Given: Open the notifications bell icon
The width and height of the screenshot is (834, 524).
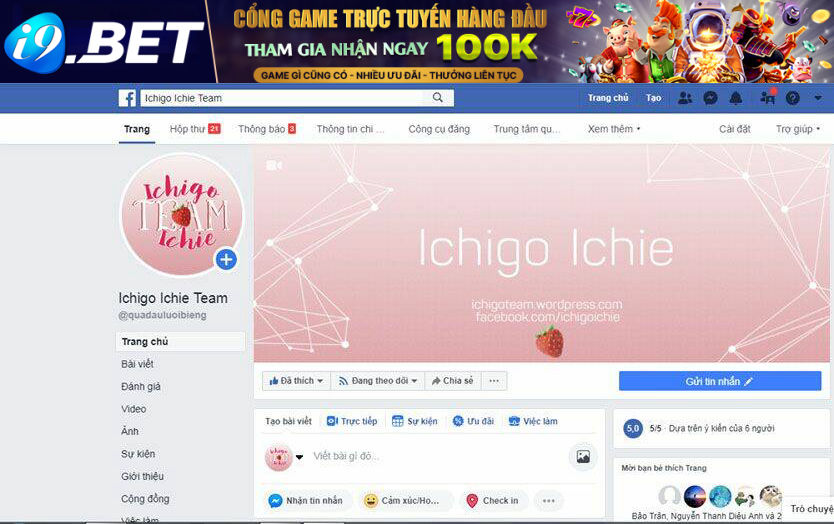Looking at the screenshot, I should click(x=736, y=98).
